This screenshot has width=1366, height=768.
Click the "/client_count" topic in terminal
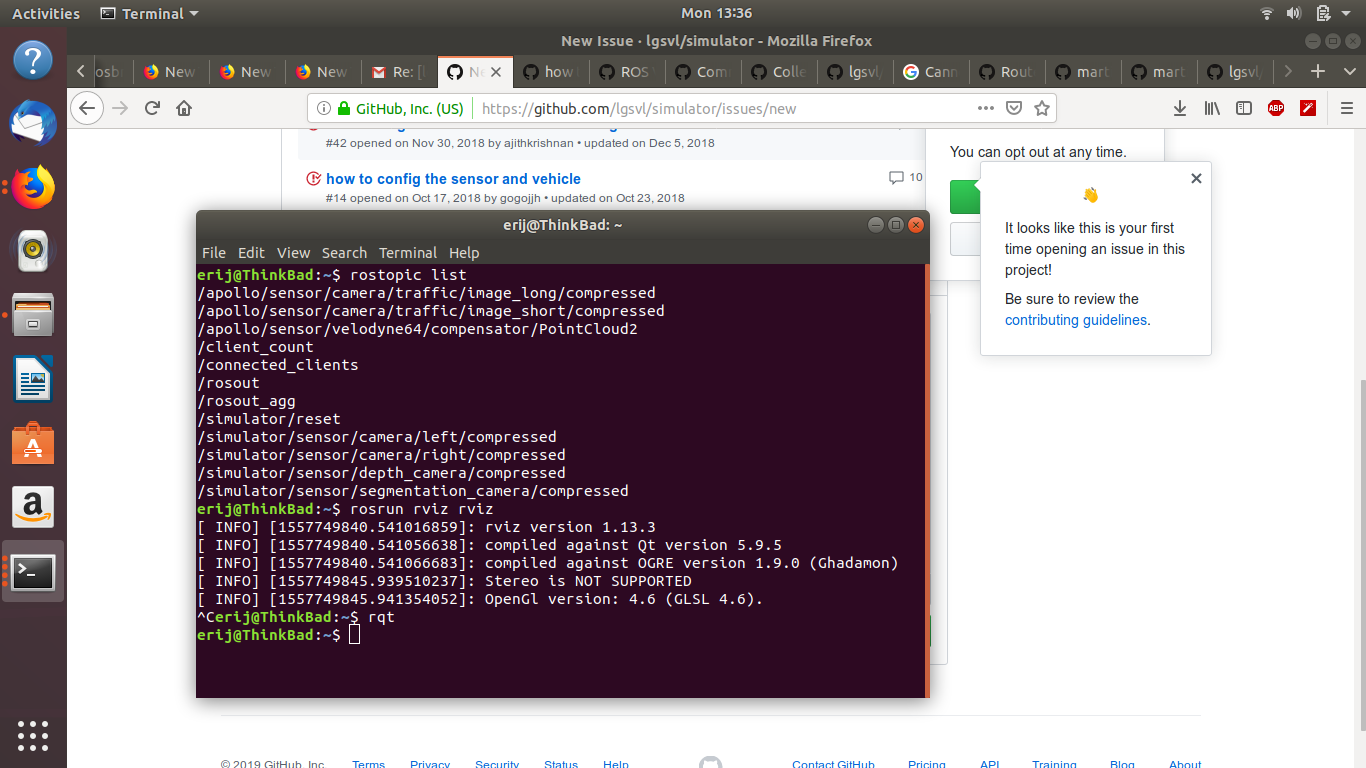click(256, 347)
